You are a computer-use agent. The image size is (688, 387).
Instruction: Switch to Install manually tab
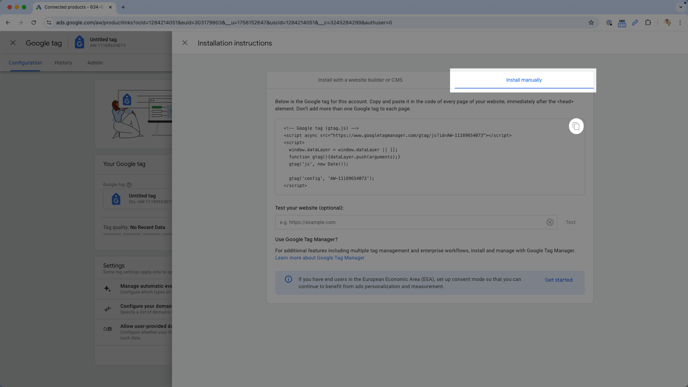tap(523, 80)
